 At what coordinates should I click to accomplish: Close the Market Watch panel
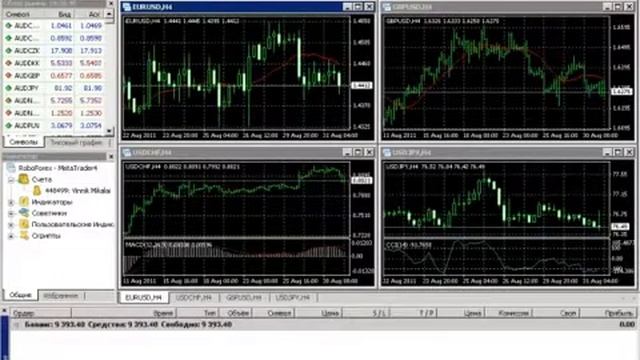tap(111, 3)
